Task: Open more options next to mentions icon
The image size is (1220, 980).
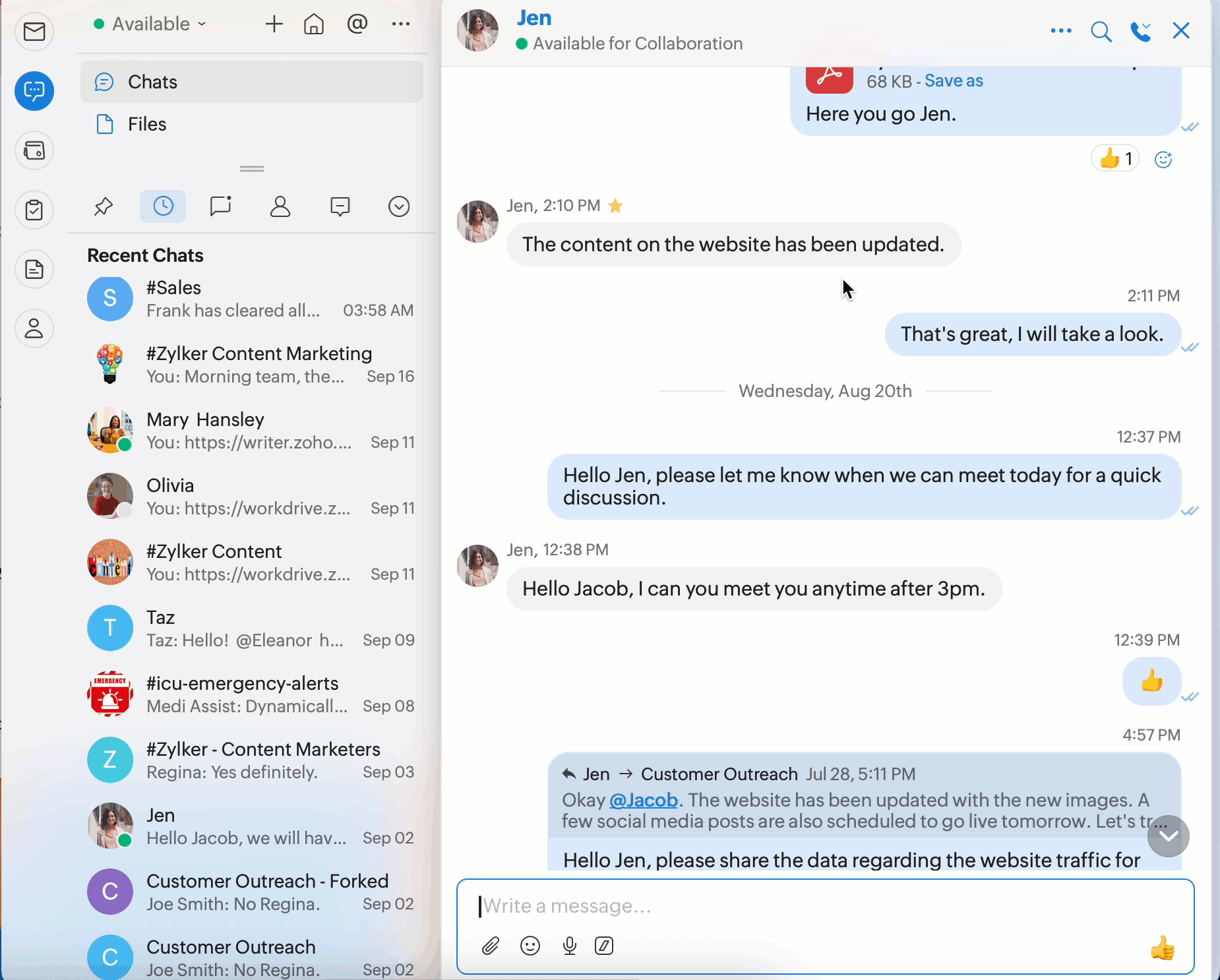Action: (x=401, y=24)
